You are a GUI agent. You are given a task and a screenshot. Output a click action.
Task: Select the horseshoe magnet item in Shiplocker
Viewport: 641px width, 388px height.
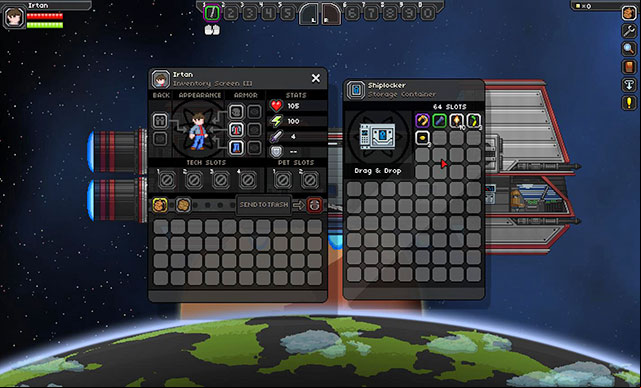[422, 121]
